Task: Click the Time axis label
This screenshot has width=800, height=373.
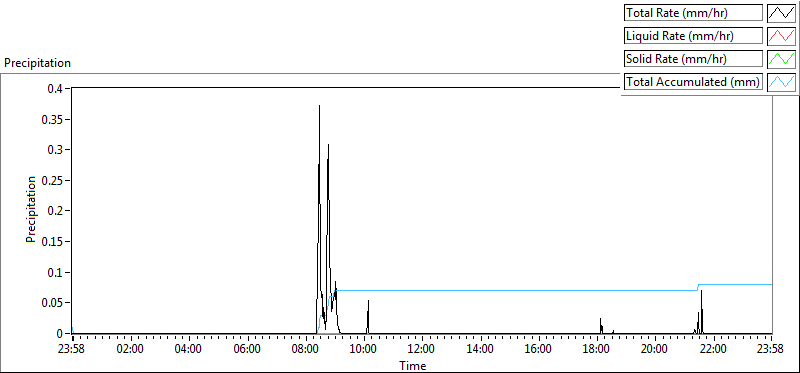Action: pos(412,365)
